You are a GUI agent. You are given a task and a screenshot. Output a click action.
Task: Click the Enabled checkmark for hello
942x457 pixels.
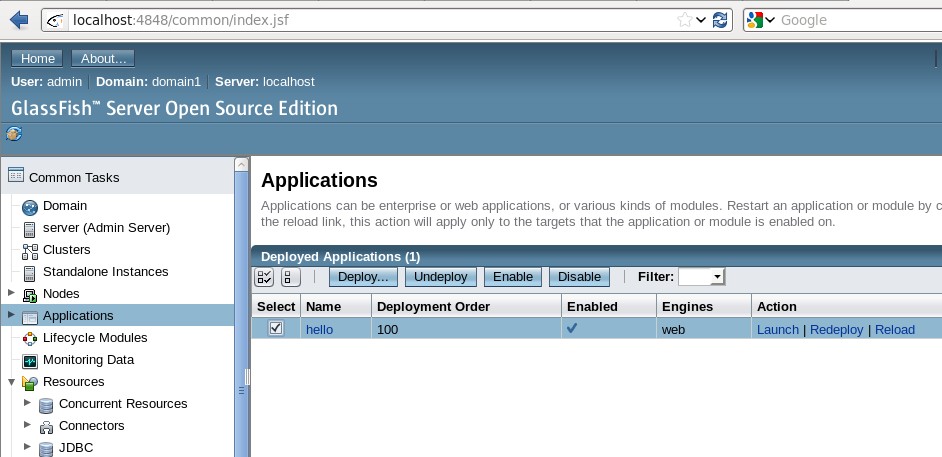point(573,328)
